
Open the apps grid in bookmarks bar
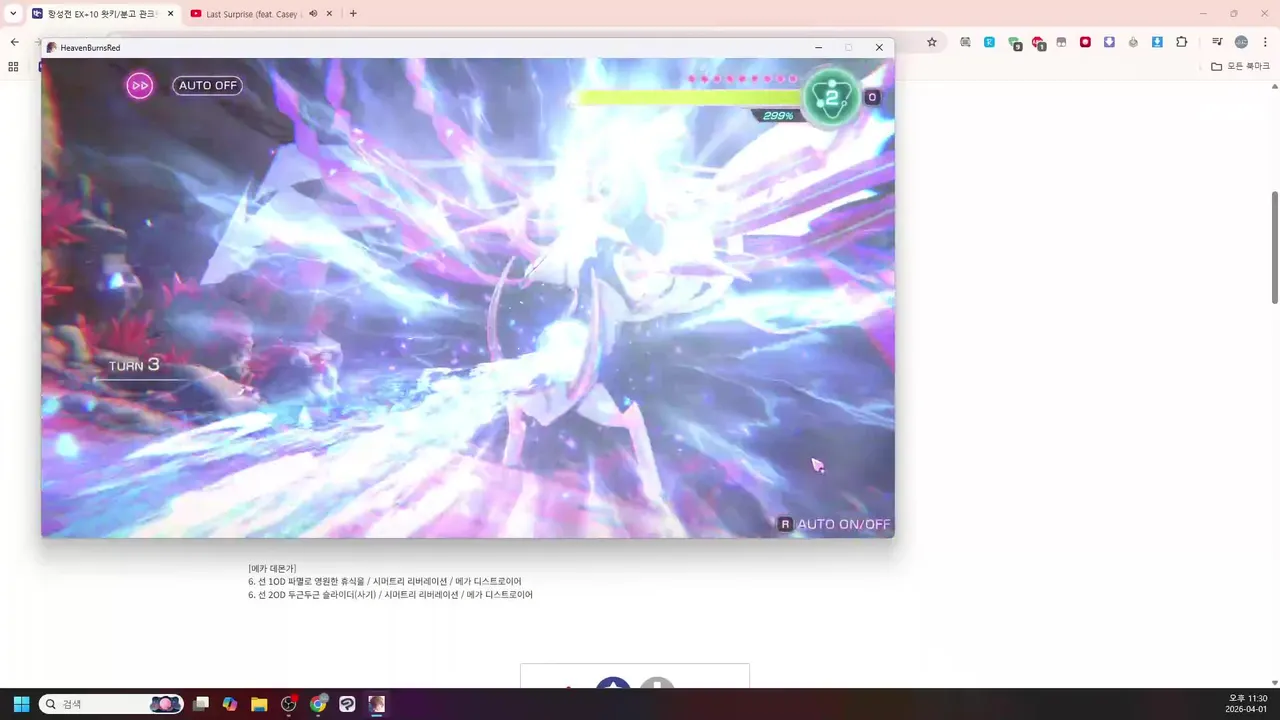pyautogui.click(x=13, y=66)
